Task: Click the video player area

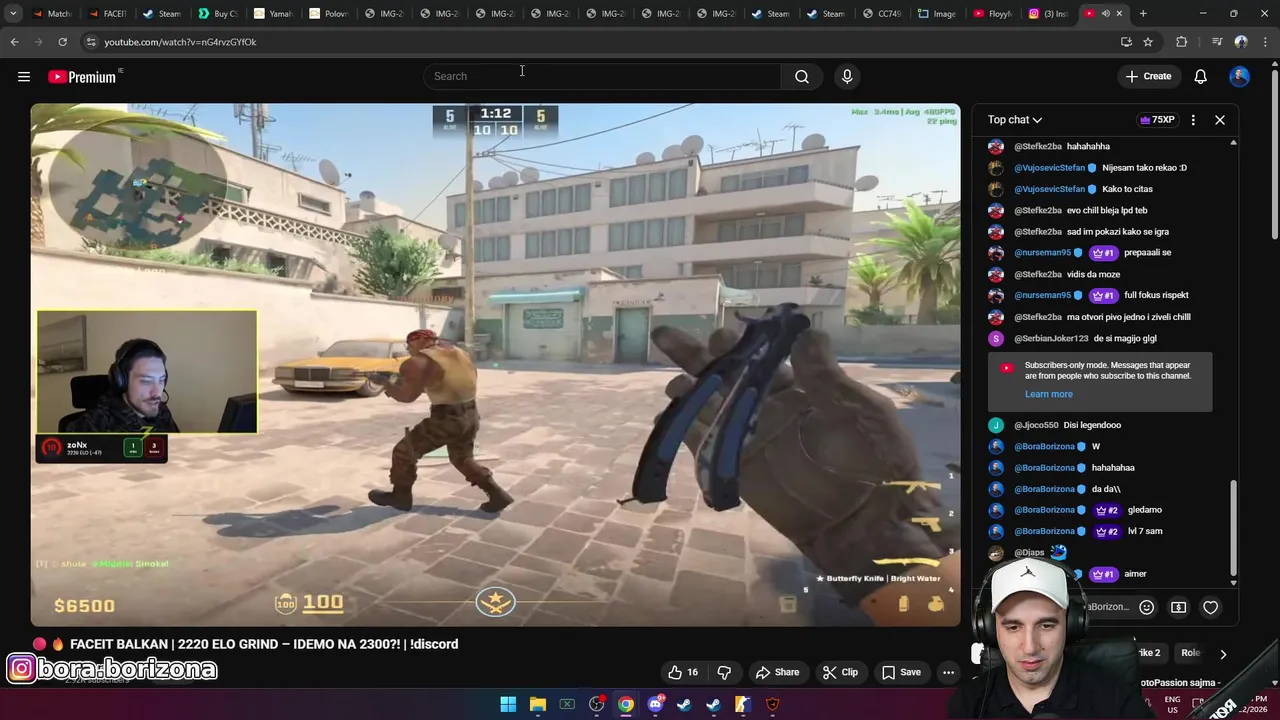Action: (x=495, y=365)
